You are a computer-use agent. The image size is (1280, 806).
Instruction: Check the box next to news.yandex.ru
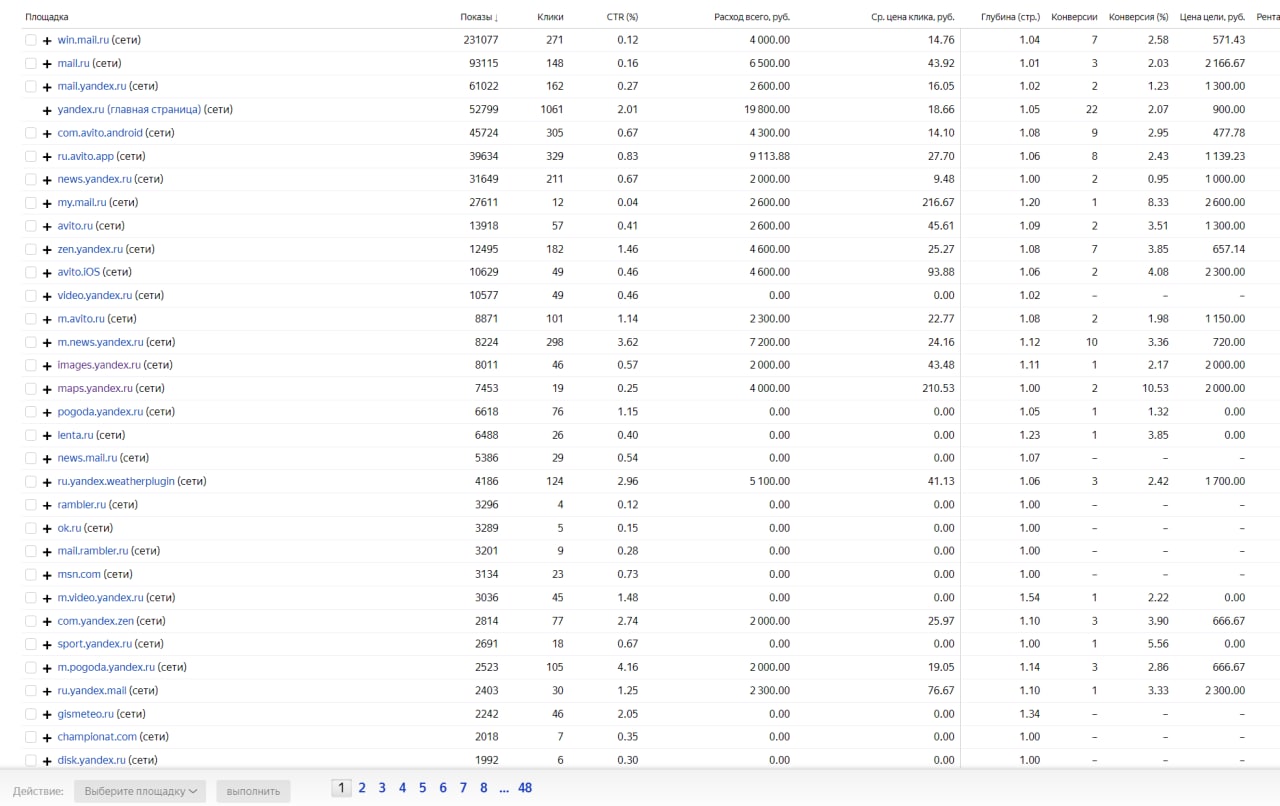point(31,179)
